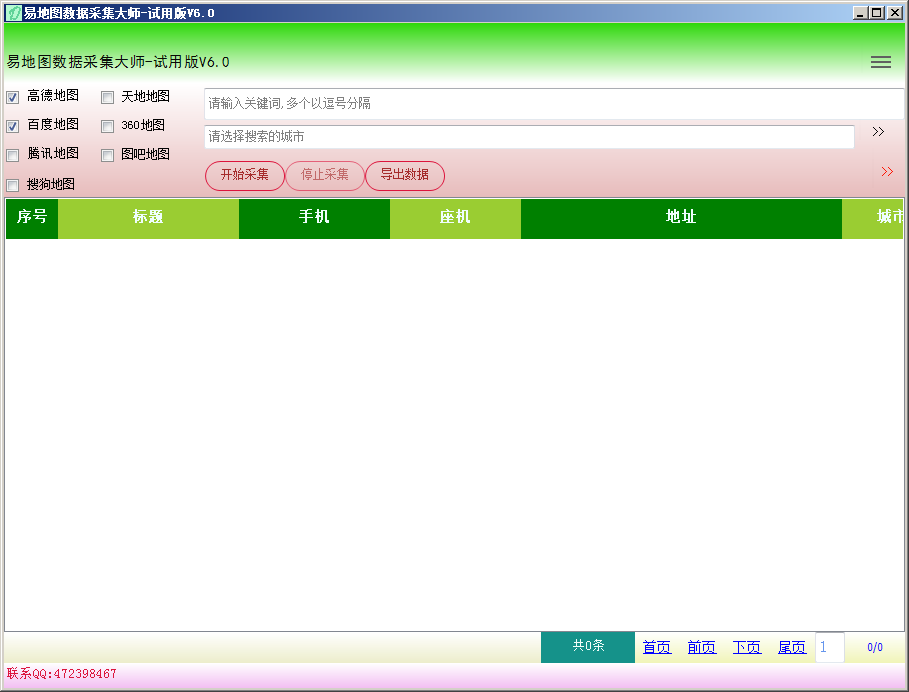This screenshot has height=692, width=909.
Task: Focus the keyword input field
Action: pos(554,104)
